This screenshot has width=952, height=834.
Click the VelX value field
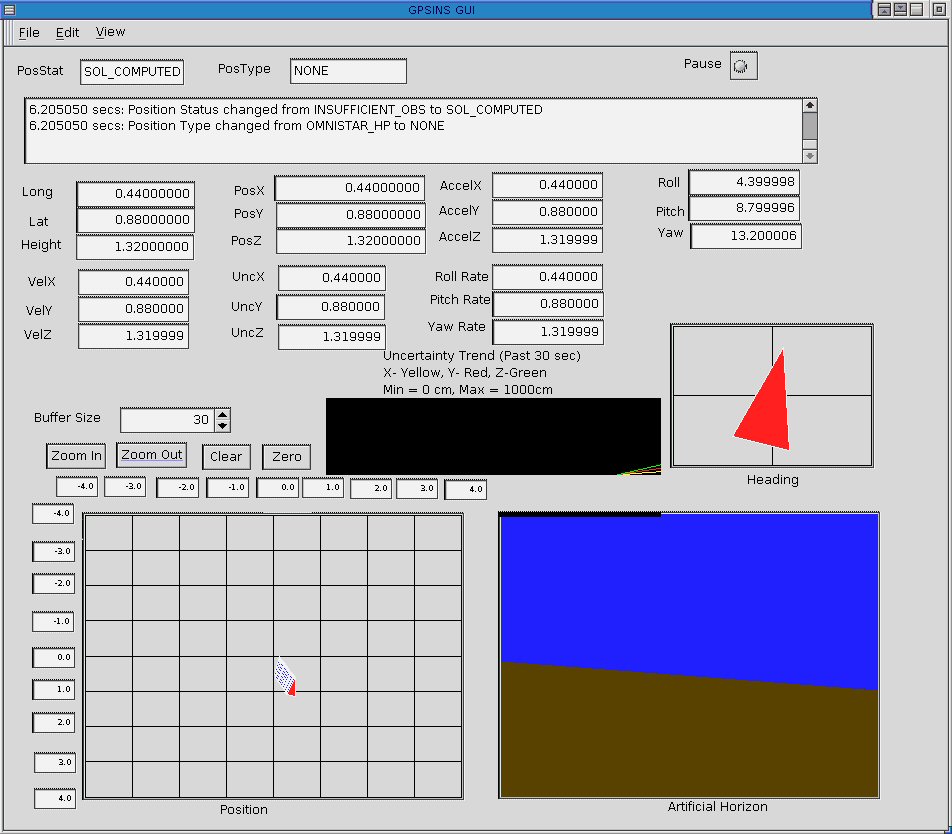coord(134,282)
